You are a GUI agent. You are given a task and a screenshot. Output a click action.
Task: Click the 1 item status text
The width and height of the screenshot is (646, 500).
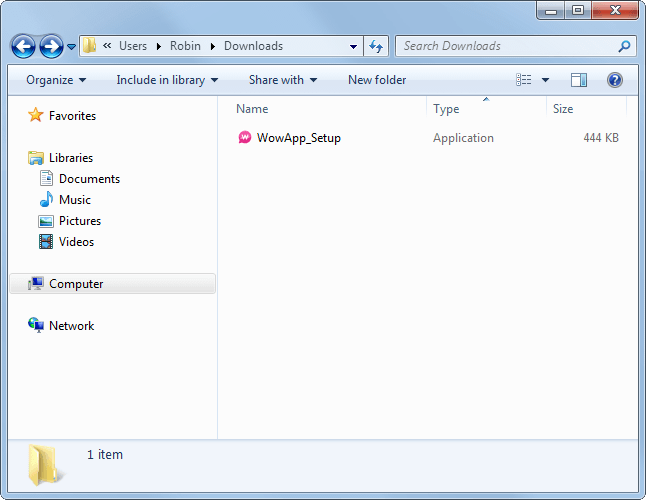(x=105, y=454)
